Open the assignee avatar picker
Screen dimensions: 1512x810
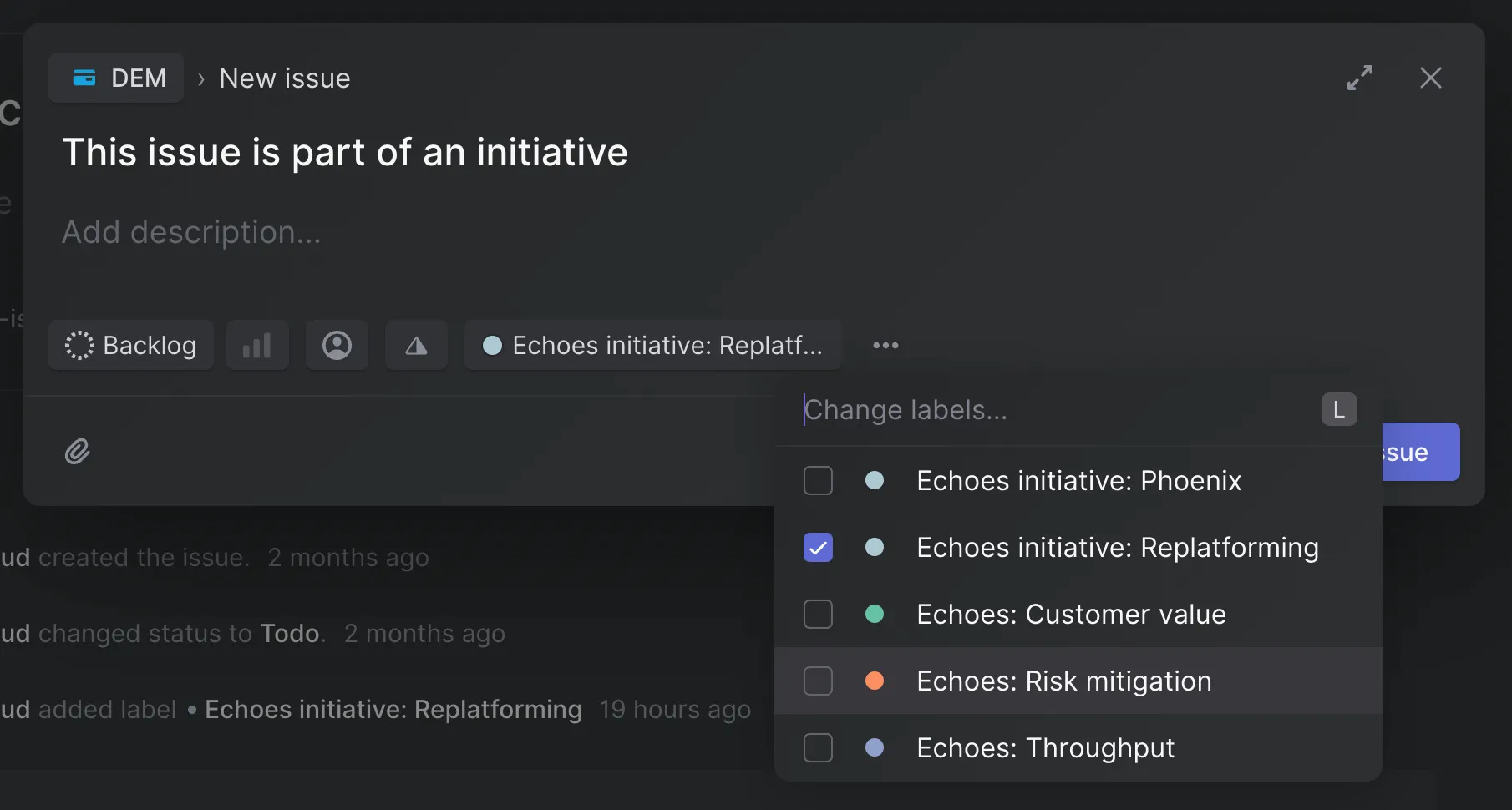click(337, 345)
